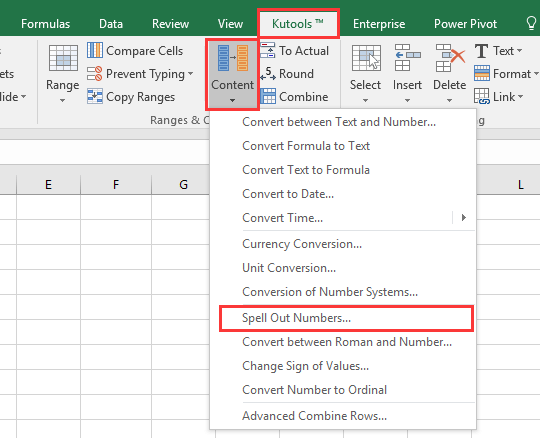Expand the Text dropdown arrow

click(519, 51)
